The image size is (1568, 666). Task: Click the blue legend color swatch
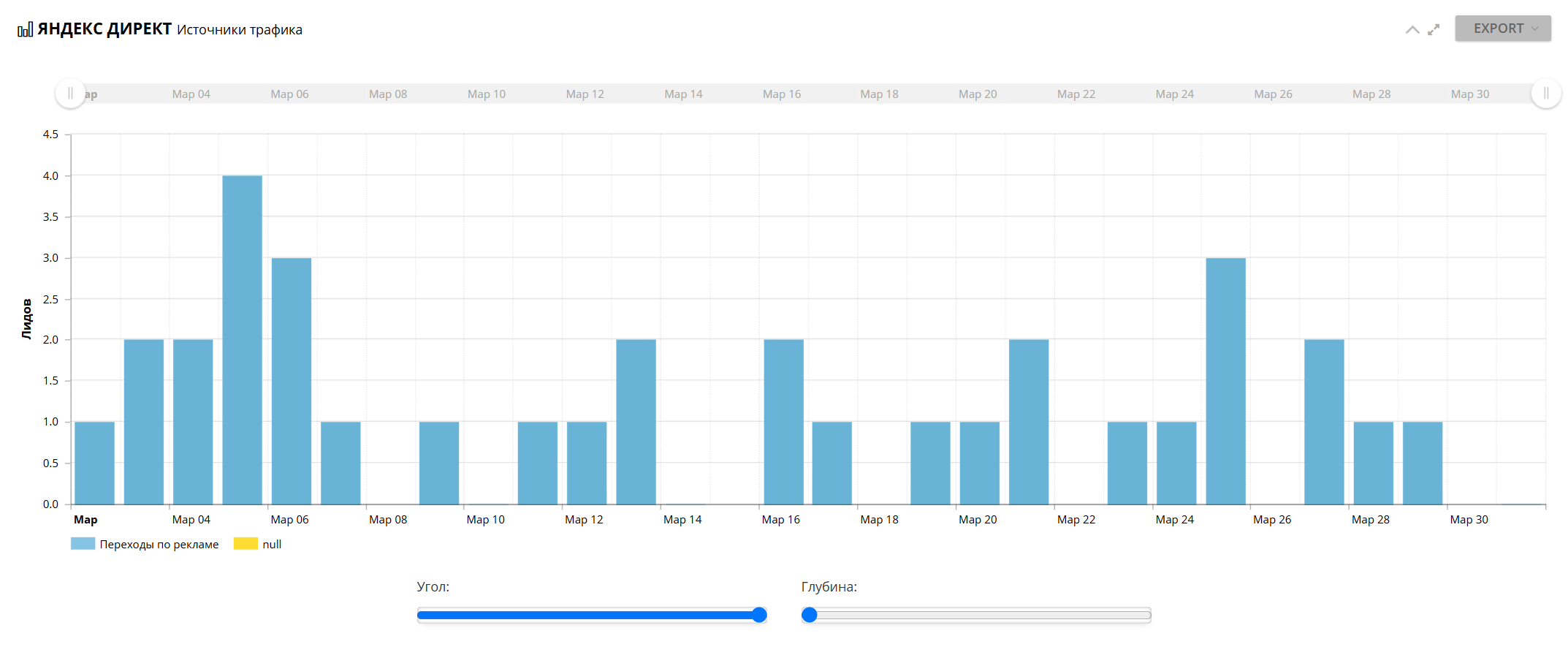[83, 544]
